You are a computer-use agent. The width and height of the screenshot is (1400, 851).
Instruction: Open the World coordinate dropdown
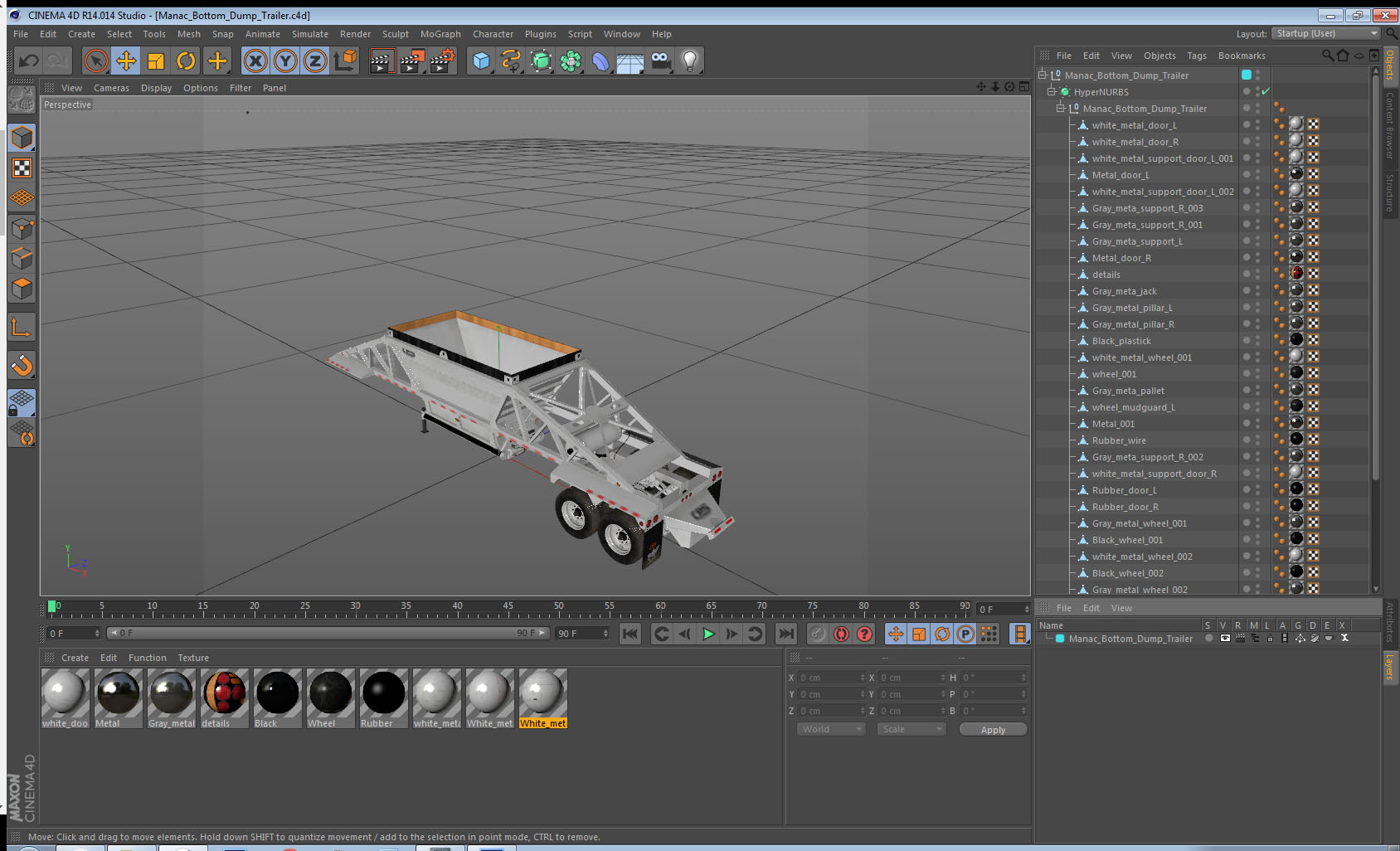[831, 729]
